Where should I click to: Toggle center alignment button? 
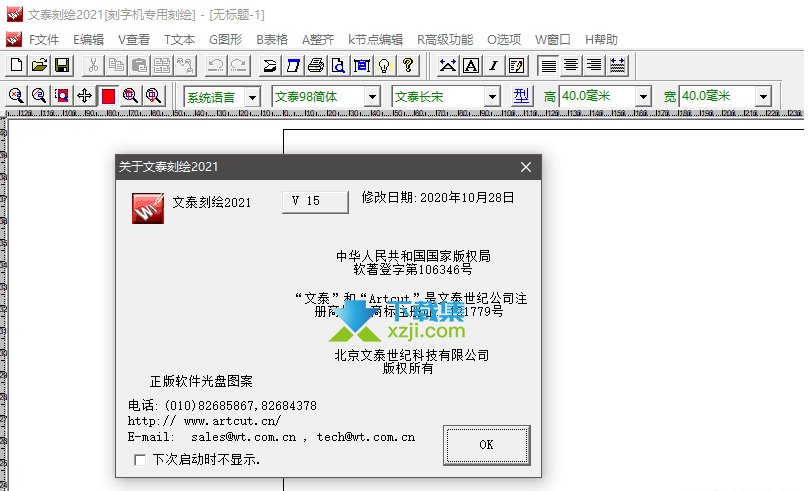[571, 66]
